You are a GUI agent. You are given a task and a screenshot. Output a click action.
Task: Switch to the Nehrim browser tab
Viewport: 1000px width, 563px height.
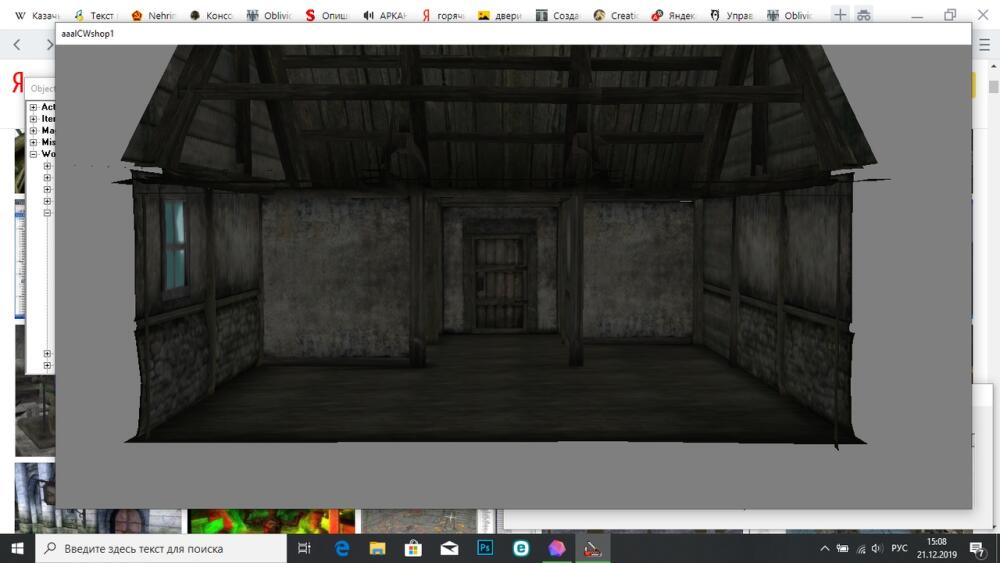[x=153, y=15]
